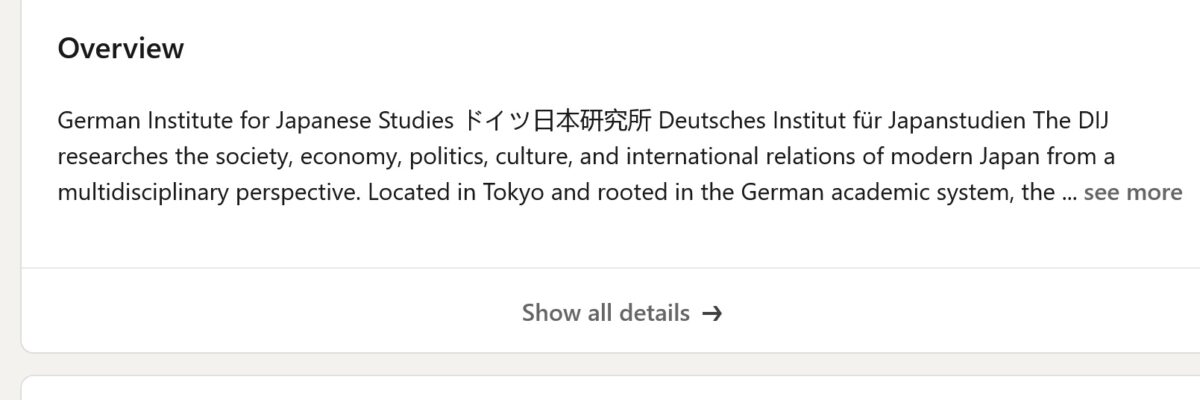Viewport: 1200px width, 400px height.
Task: Click the next card below Overview
Action: [610, 390]
